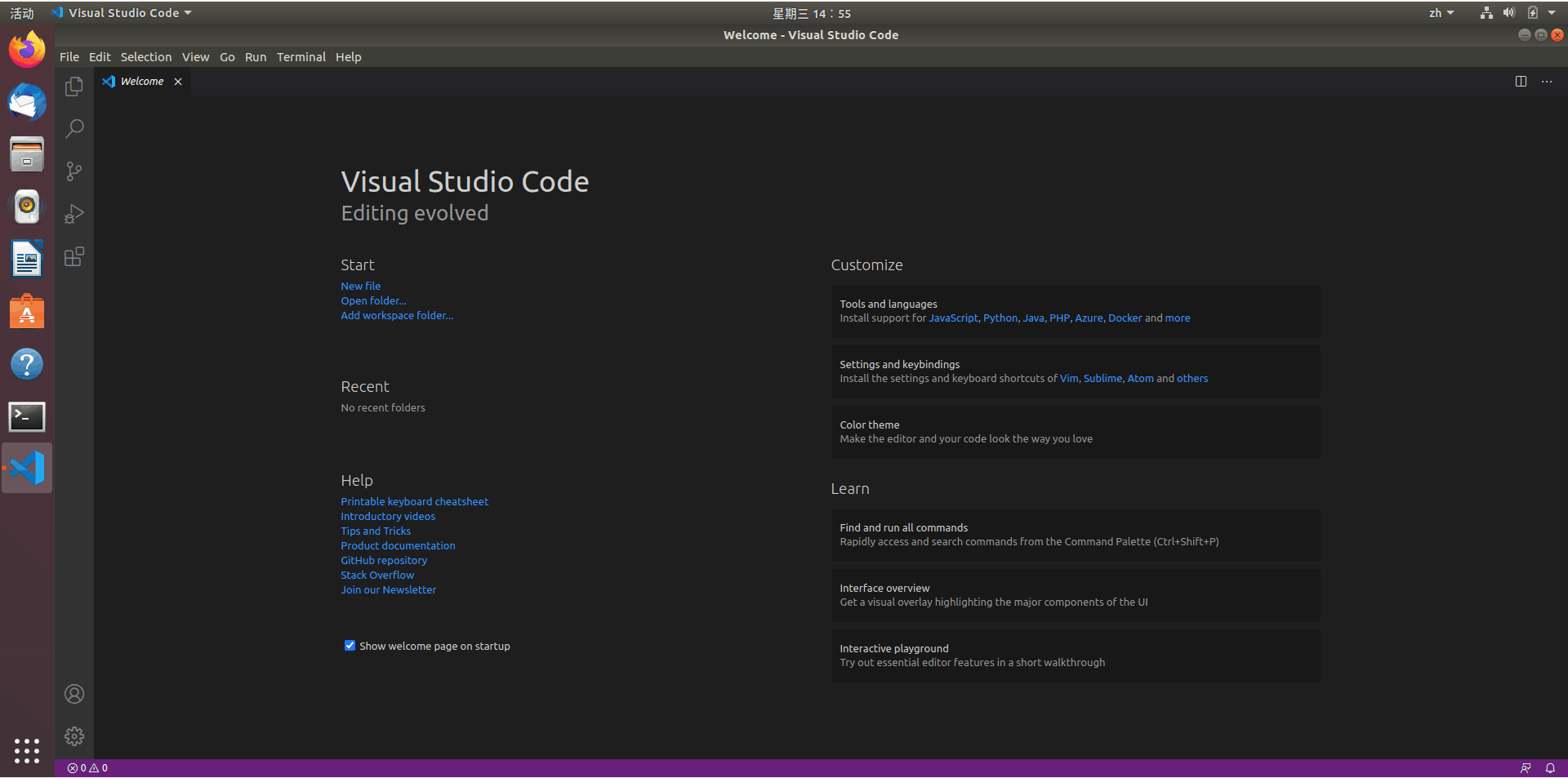Close the Welcome tab
1568x778 pixels.
178,82
